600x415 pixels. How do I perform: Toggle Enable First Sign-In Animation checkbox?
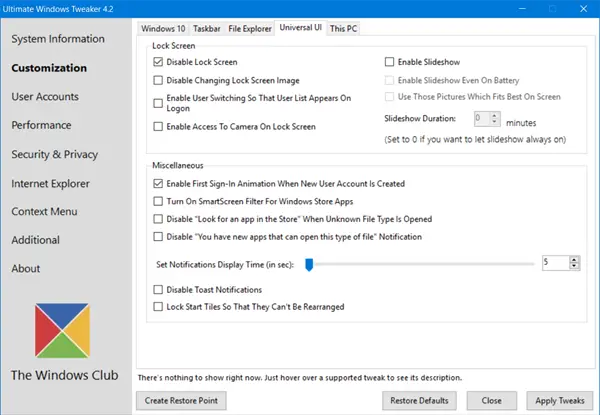tap(158, 184)
